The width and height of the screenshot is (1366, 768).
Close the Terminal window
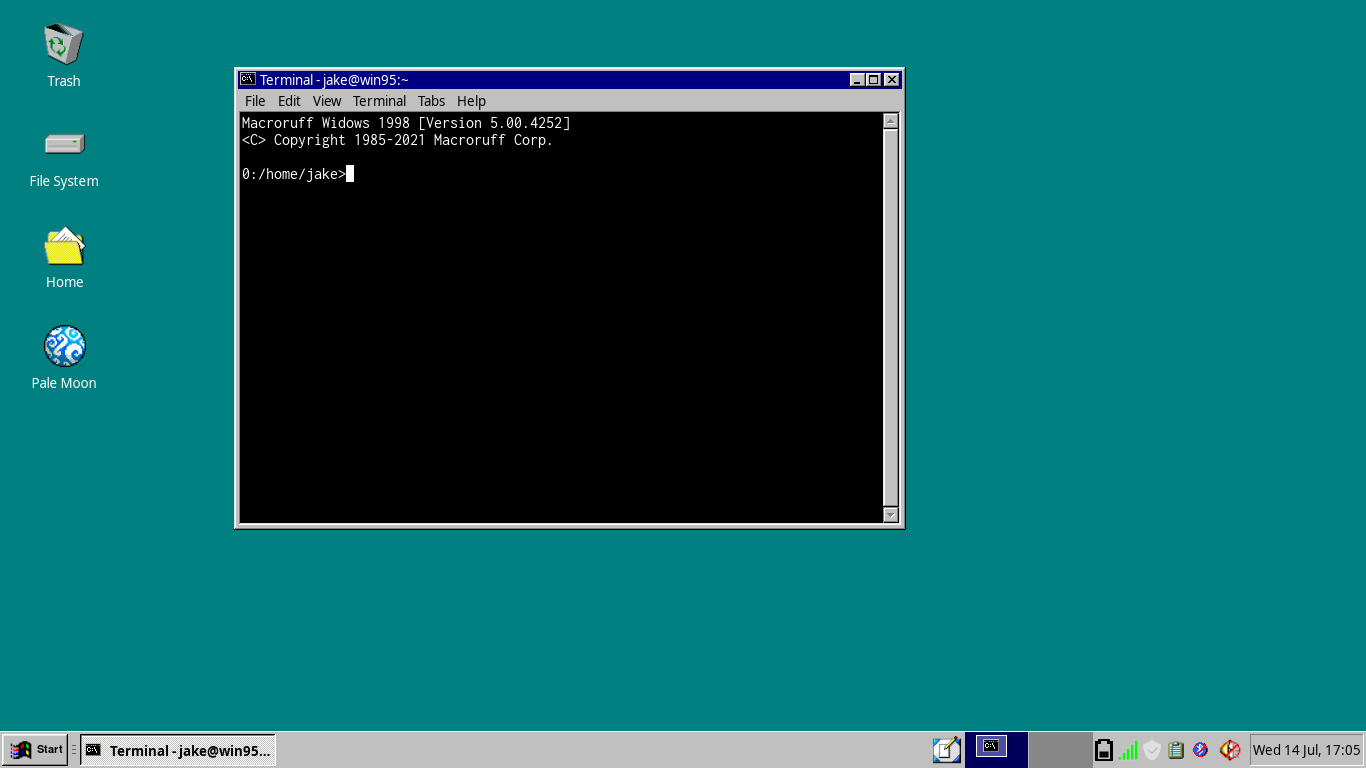[892, 80]
